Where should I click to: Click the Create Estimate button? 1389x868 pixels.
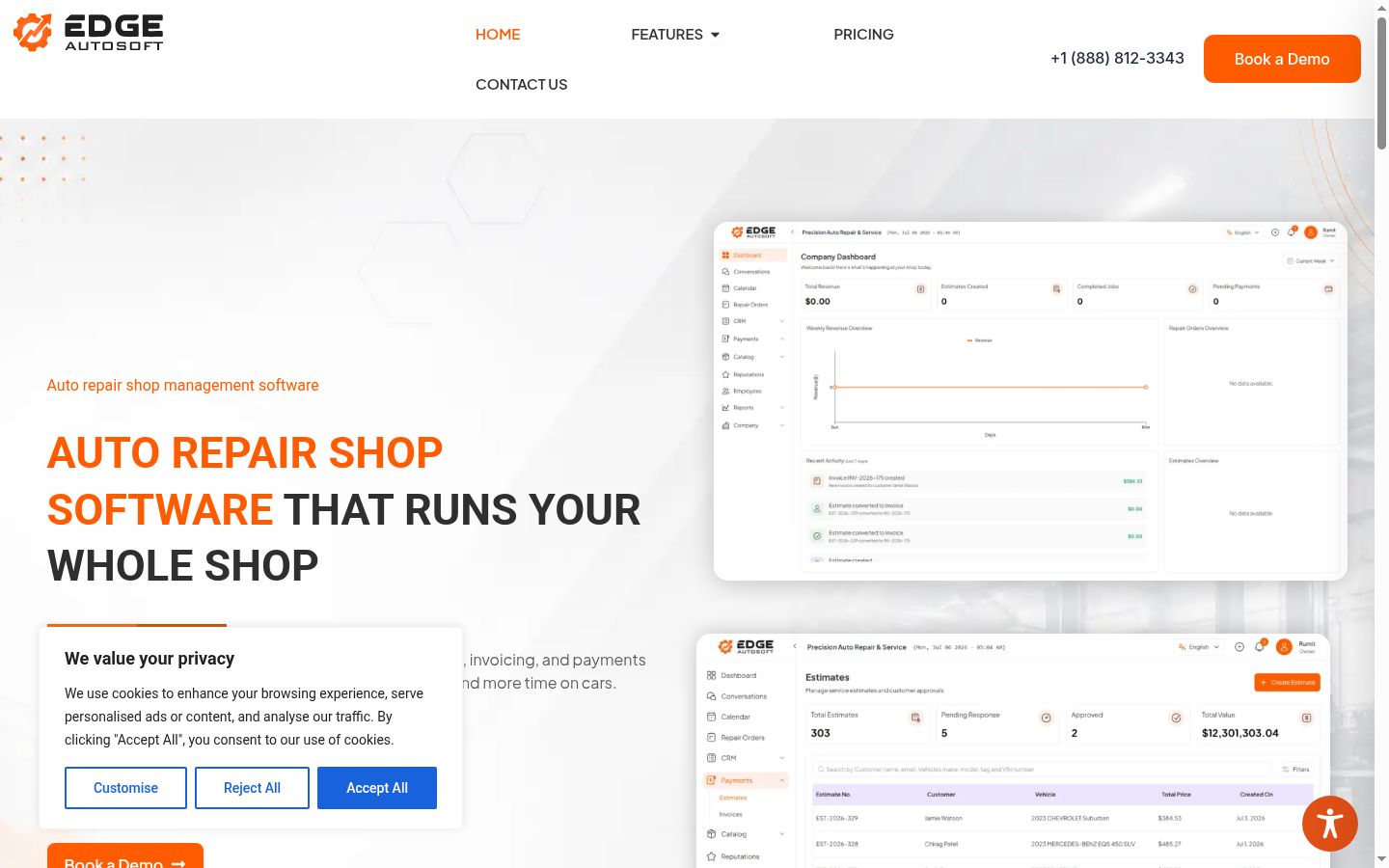[x=1288, y=683]
